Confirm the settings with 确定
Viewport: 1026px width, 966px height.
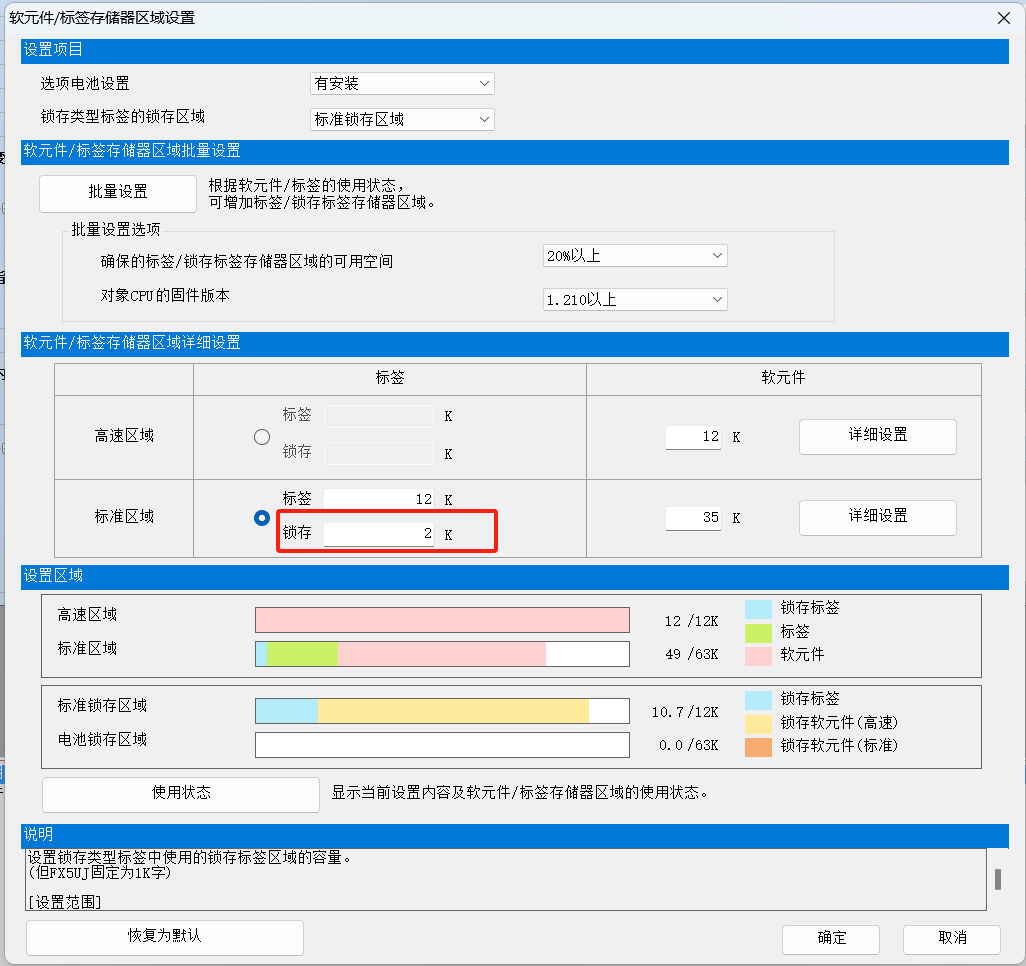pos(831,938)
